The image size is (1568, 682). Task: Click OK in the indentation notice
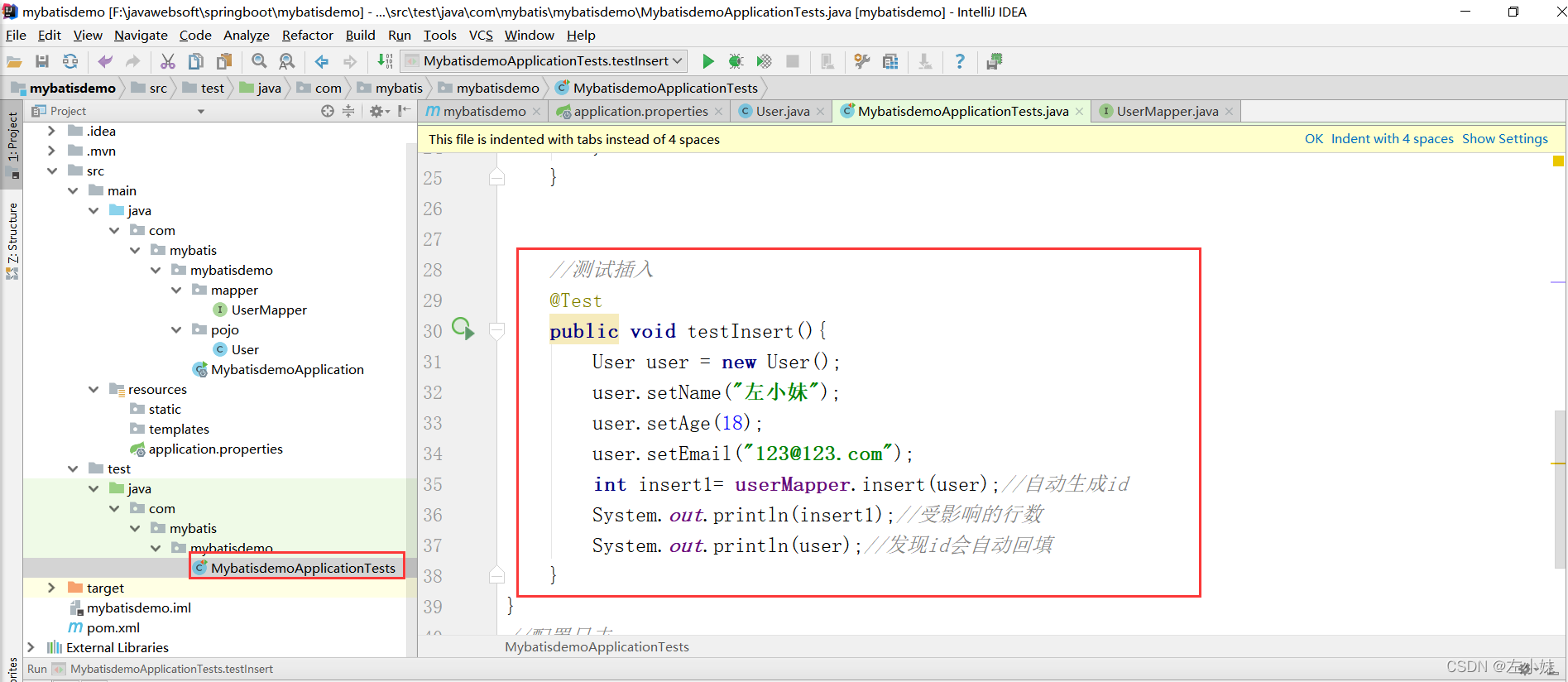click(x=1314, y=139)
